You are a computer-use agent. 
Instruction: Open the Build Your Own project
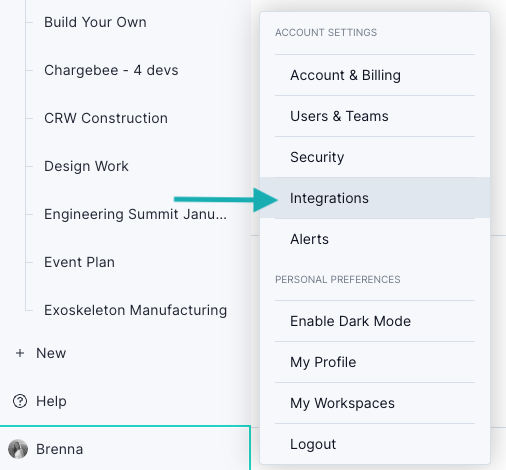95,22
